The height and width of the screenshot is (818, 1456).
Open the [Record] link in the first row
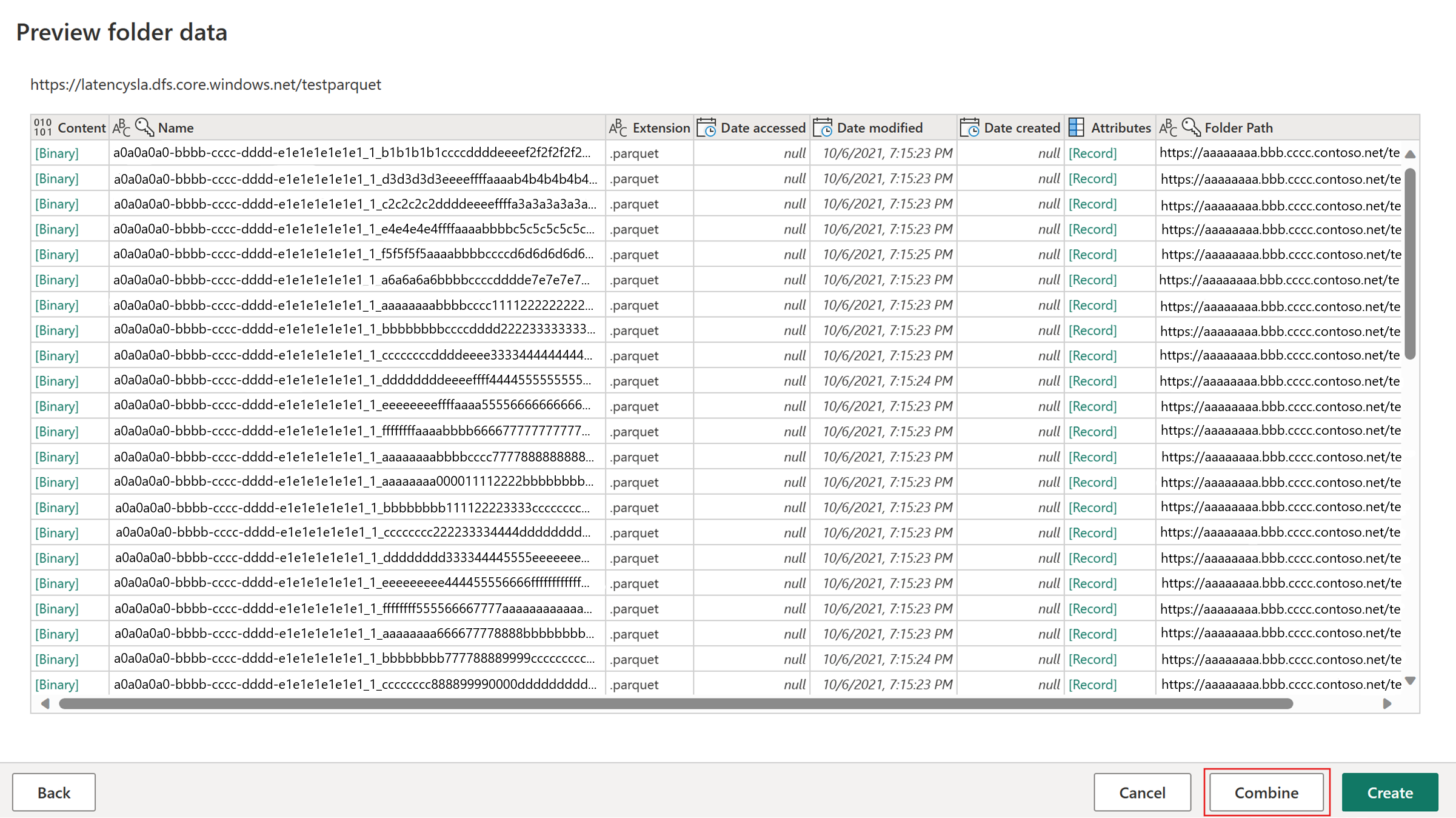point(1092,153)
